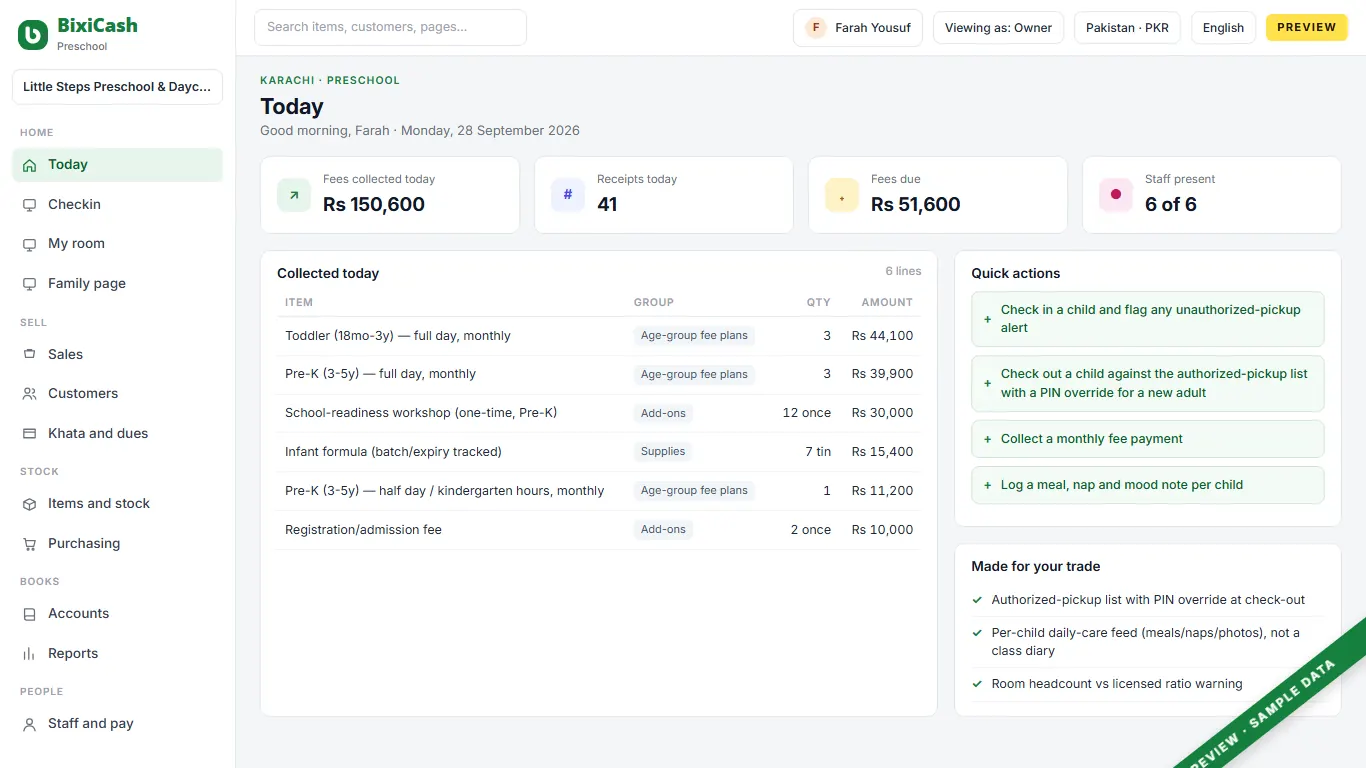Go to Checkin page in sidebar
This screenshot has width=1366, height=768.
[x=117, y=204]
